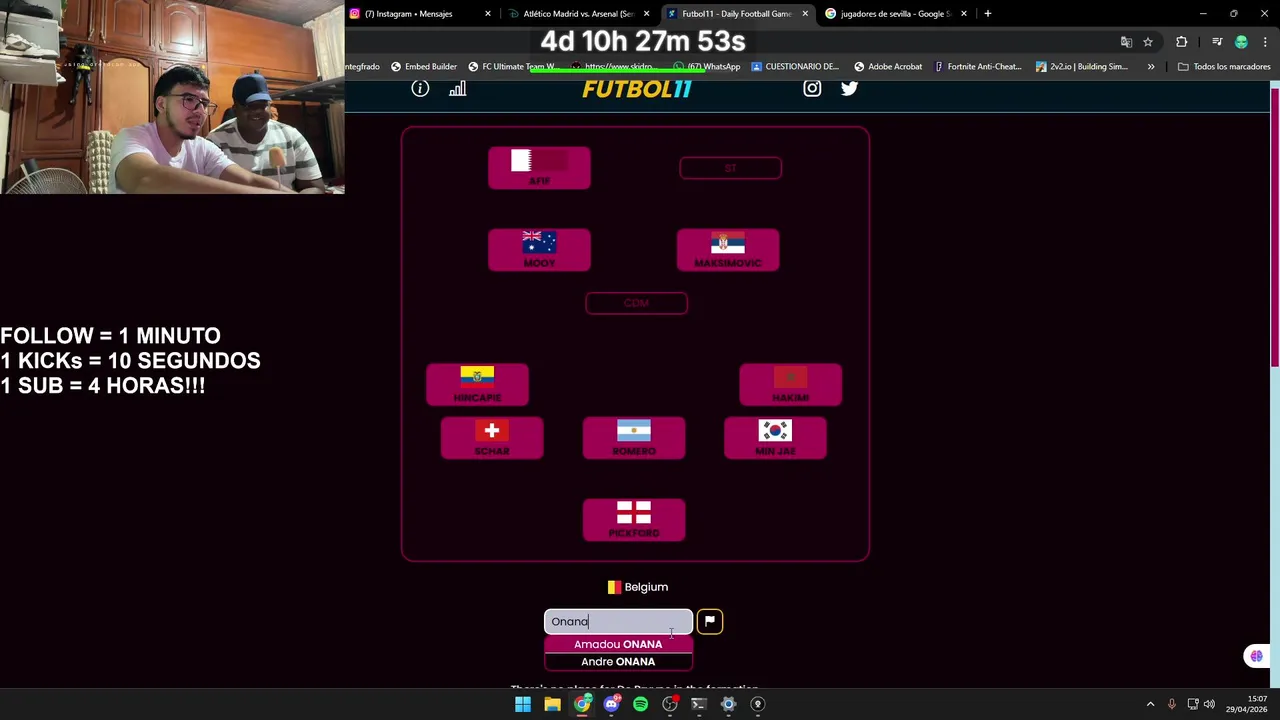Open the Windows Start menu

523,704
